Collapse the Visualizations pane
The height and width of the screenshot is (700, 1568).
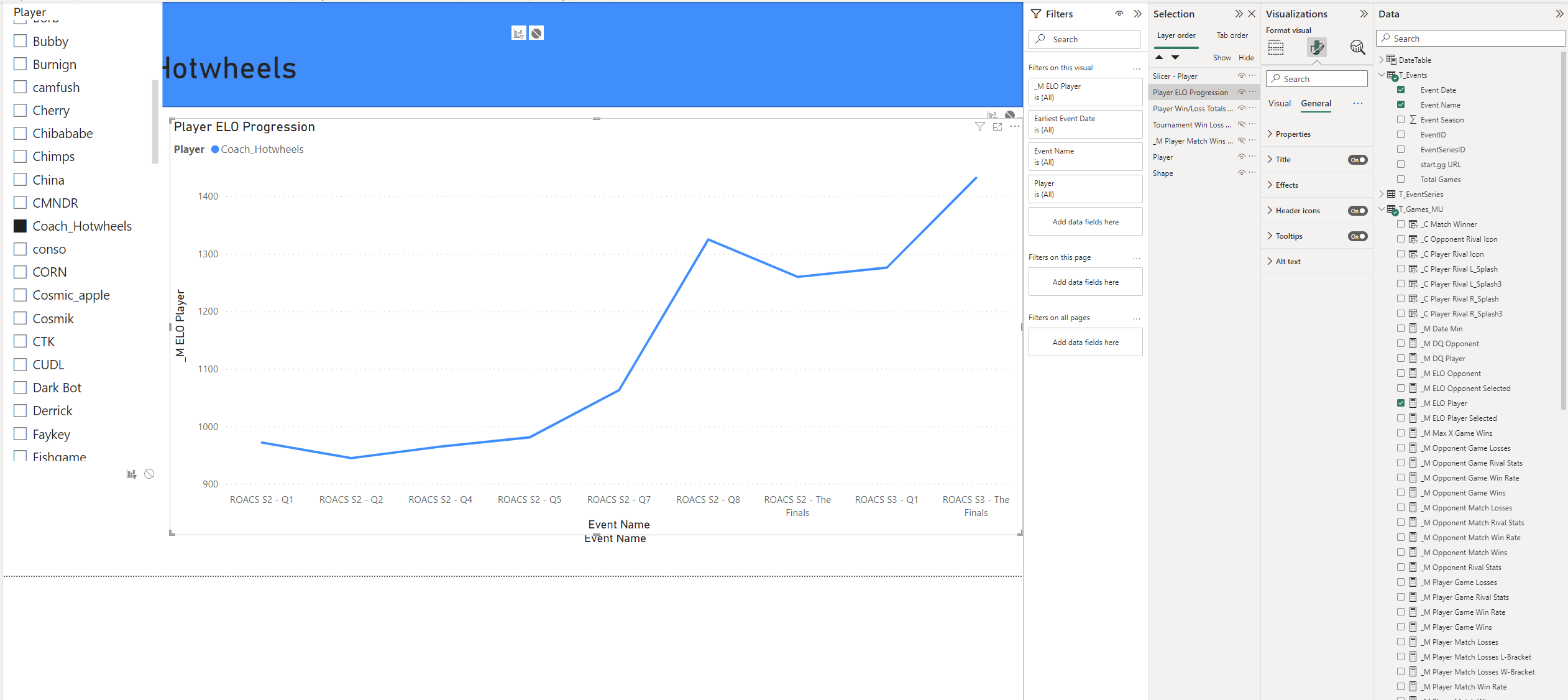[1364, 14]
